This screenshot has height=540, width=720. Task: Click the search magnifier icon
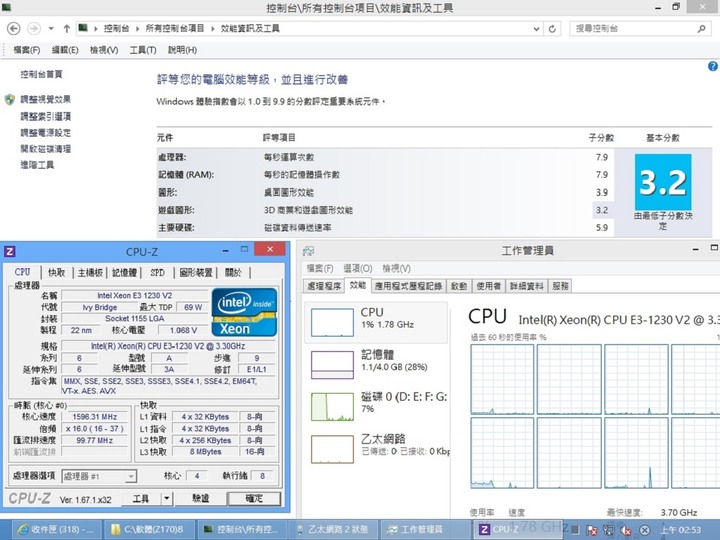point(701,28)
